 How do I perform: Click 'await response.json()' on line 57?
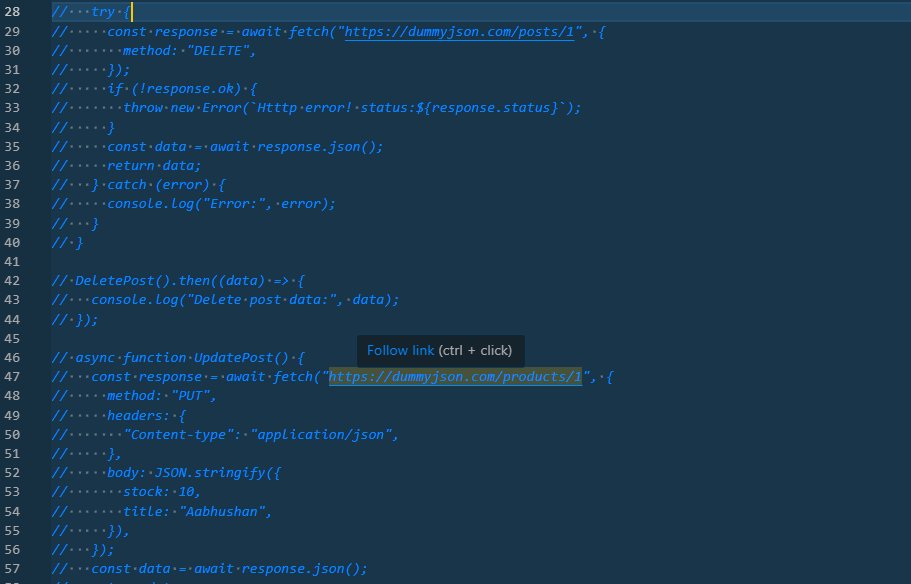(x=281, y=568)
